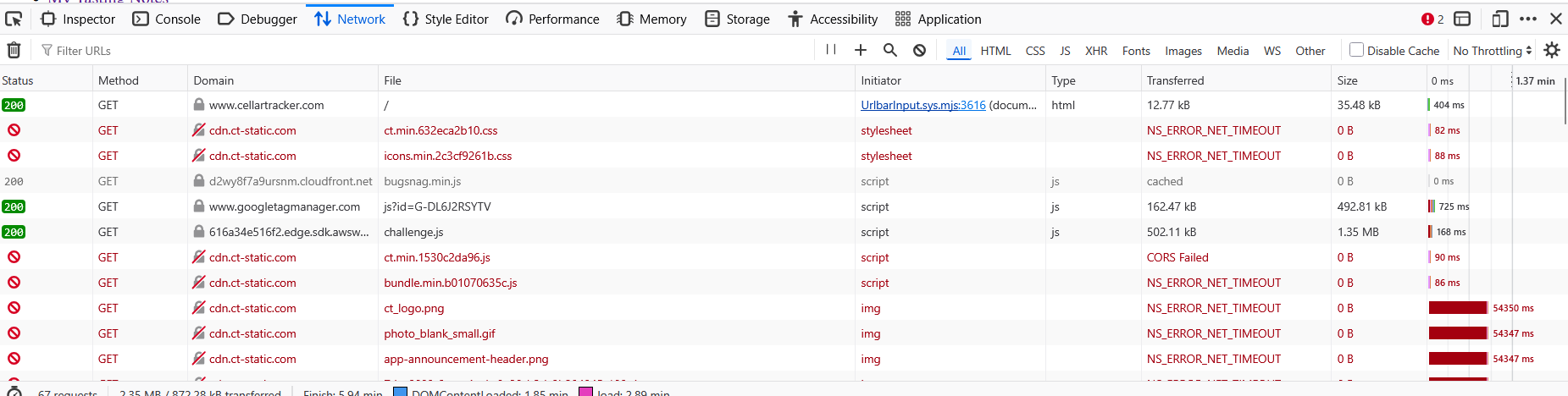
Task: Open request blocking panel icon
Action: tap(919, 51)
